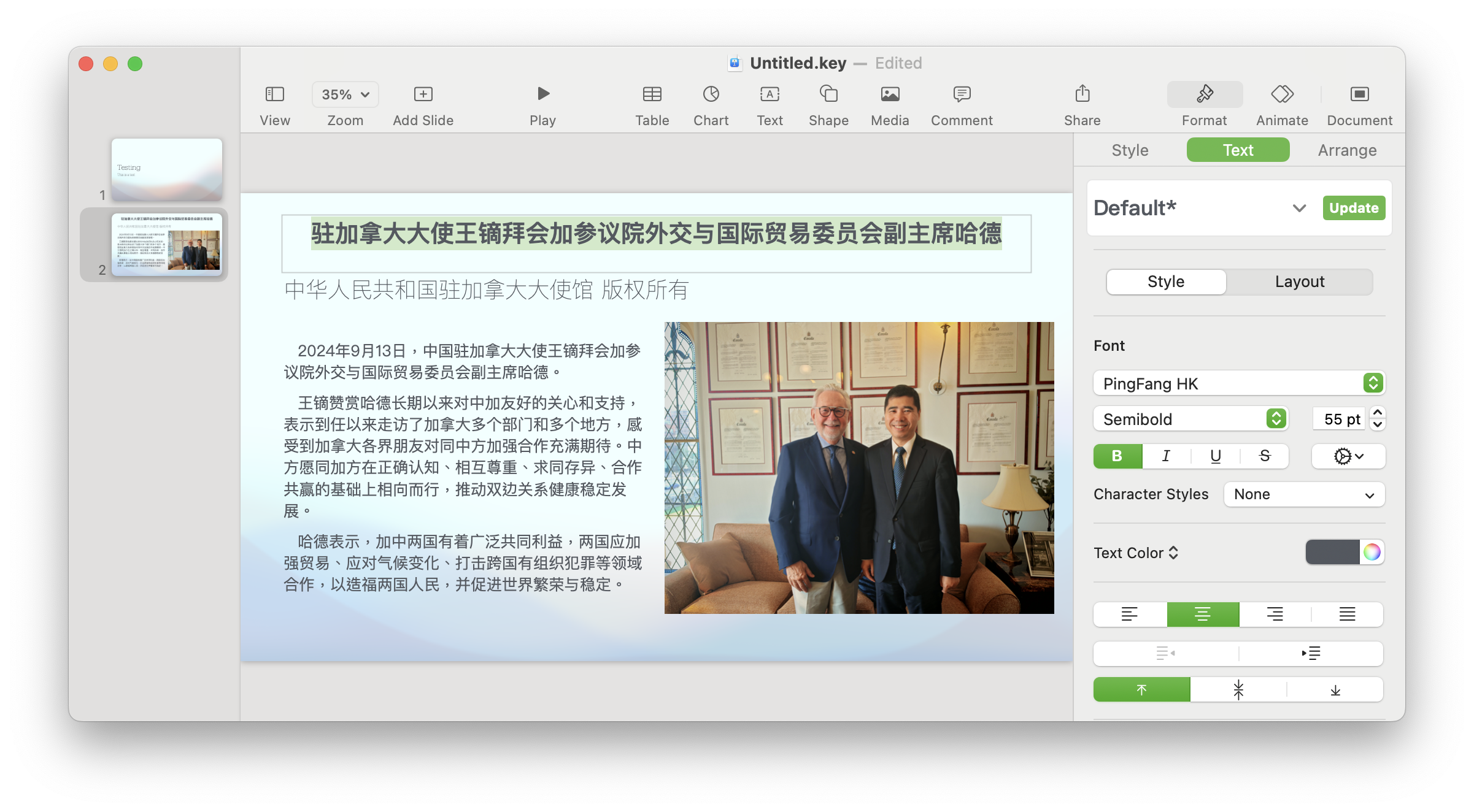This screenshot has height=812, width=1474.
Task: Click the Play slideshow icon
Action: pos(542,94)
